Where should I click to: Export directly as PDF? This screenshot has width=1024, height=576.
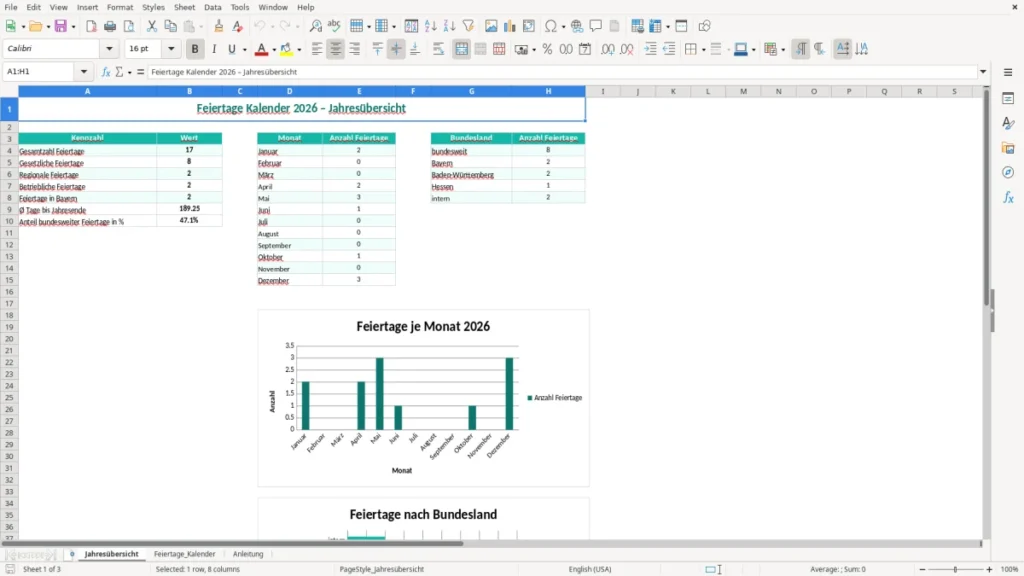(x=91, y=26)
